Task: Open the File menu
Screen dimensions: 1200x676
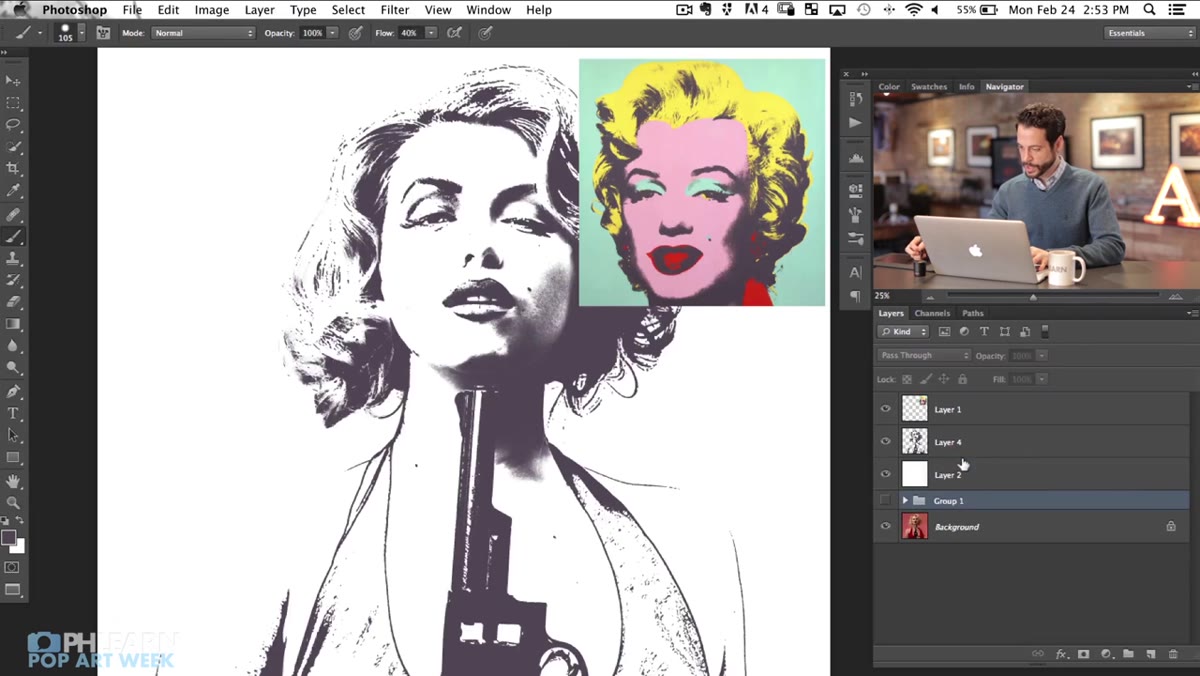Action: 132,10
